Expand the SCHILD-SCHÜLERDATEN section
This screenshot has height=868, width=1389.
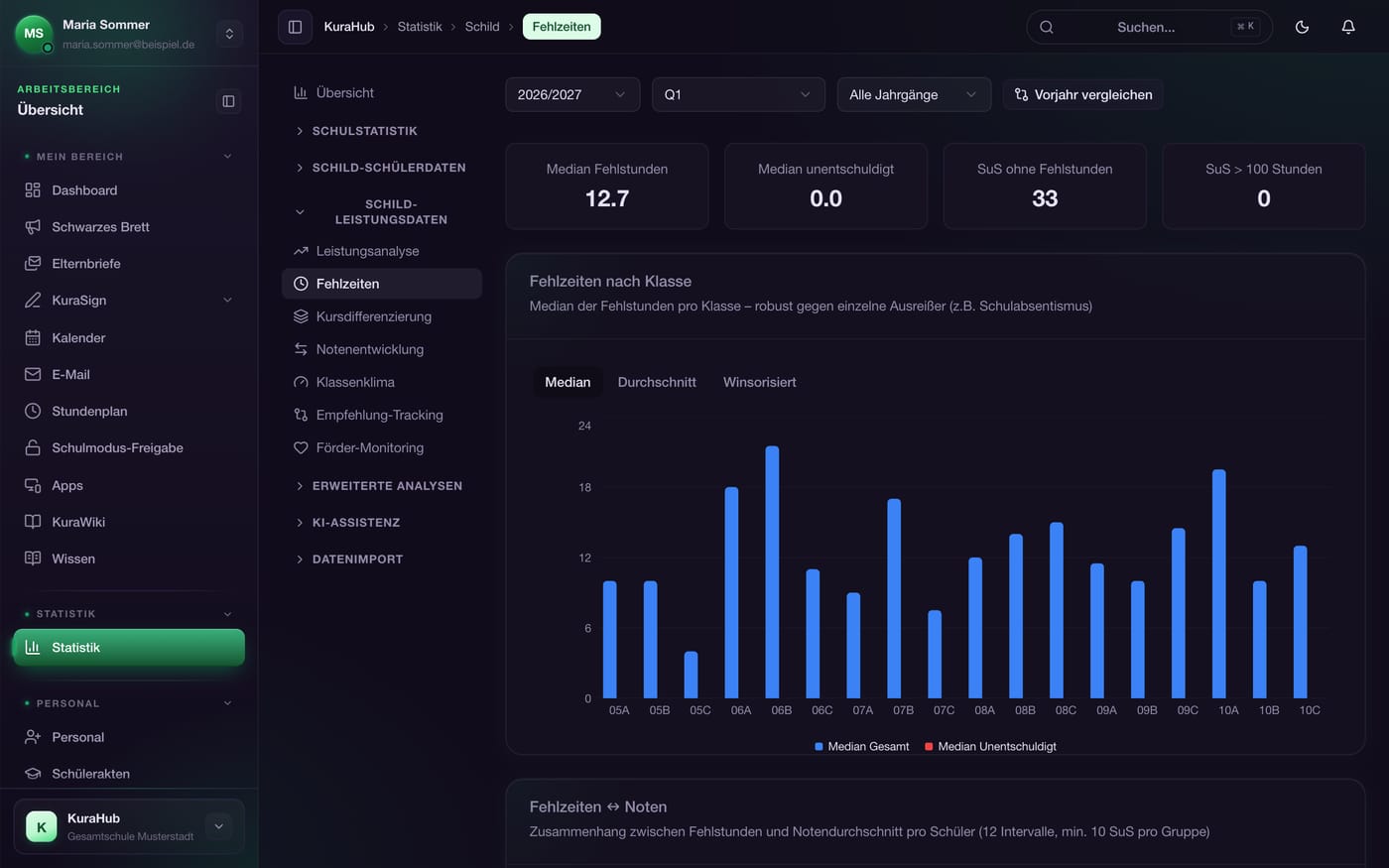click(x=382, y=168)
